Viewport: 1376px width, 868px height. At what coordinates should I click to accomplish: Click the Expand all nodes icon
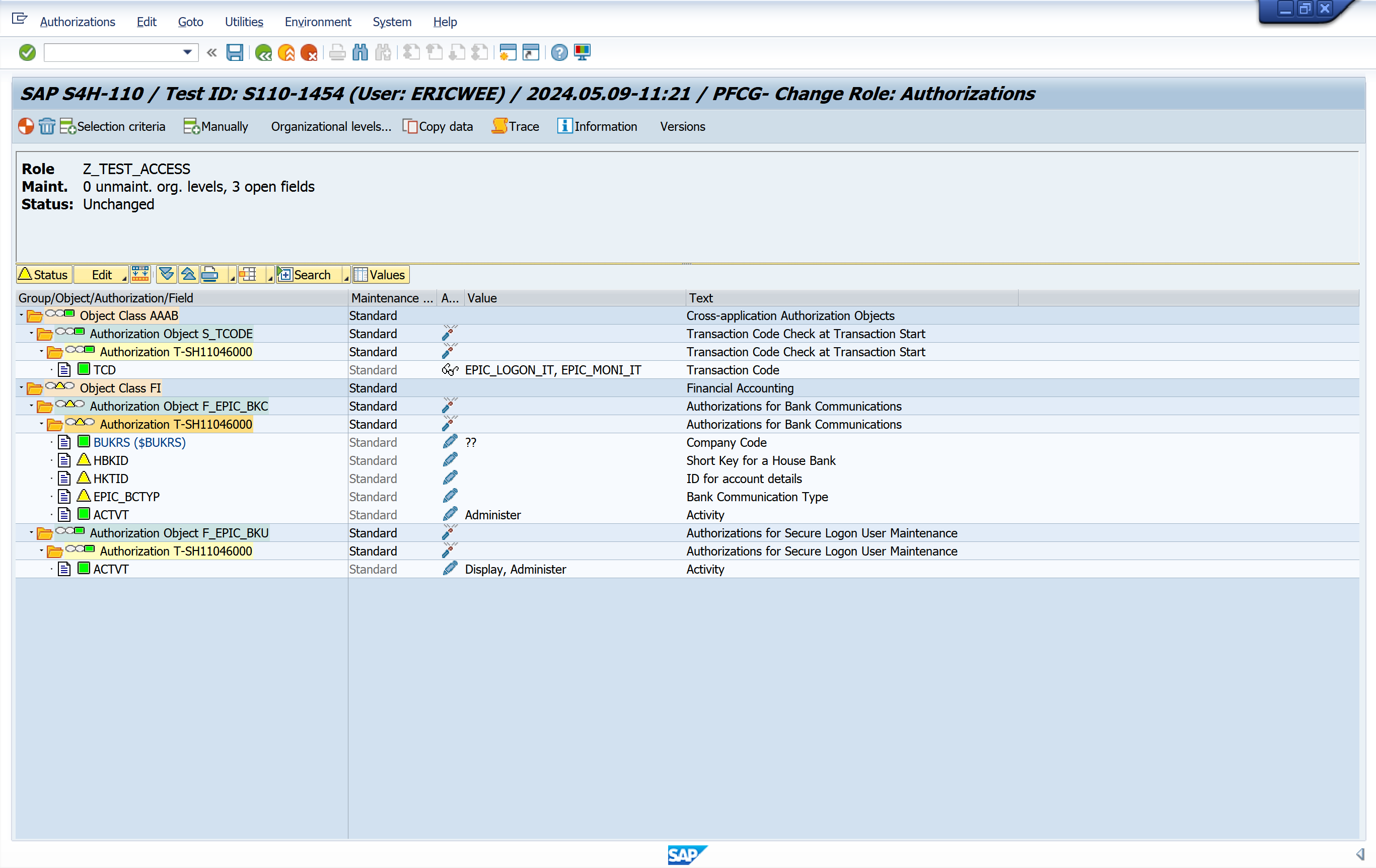coord(166,275)
